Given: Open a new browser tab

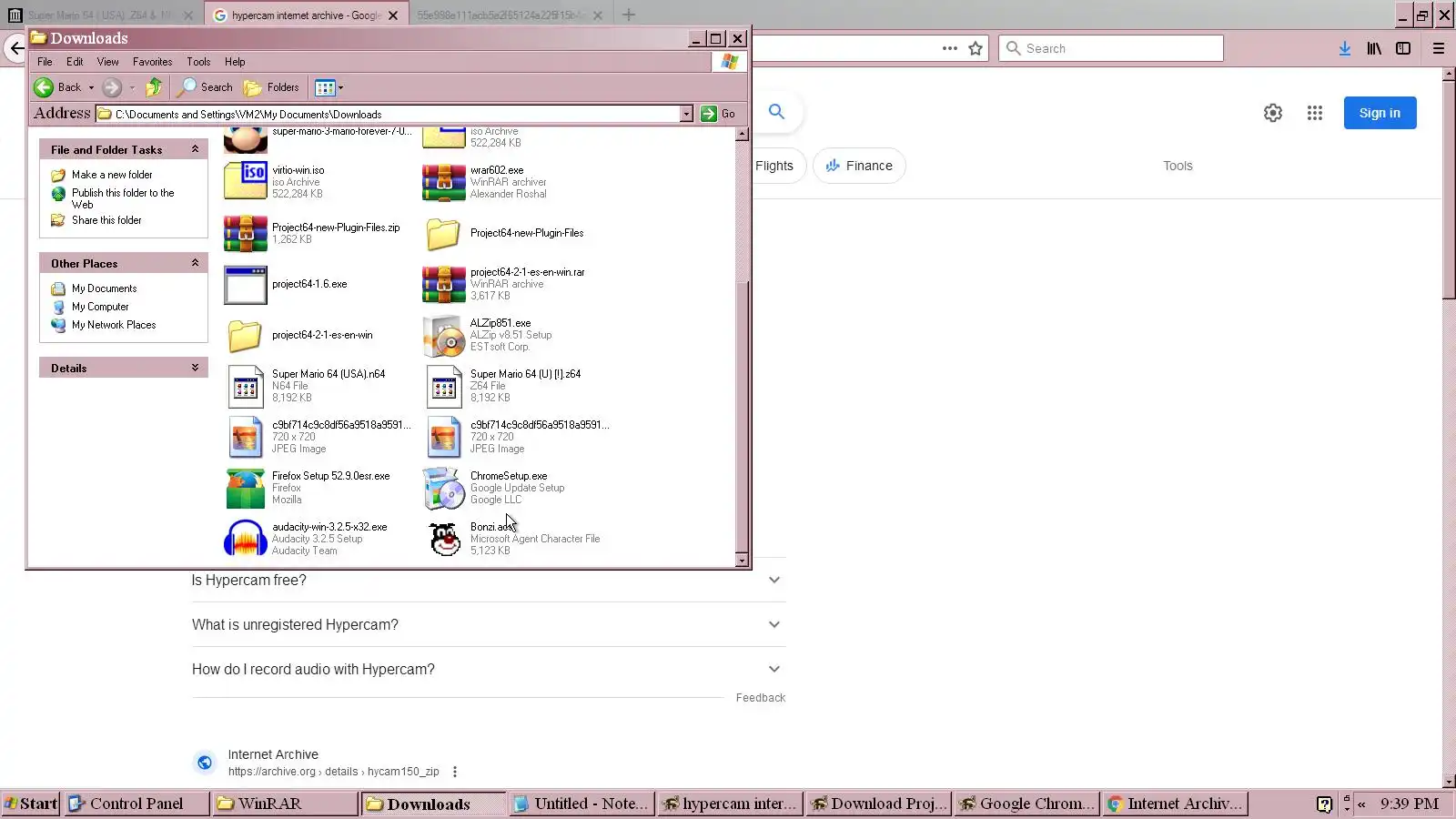Looking at the screenshot, I should click(629, 15).
